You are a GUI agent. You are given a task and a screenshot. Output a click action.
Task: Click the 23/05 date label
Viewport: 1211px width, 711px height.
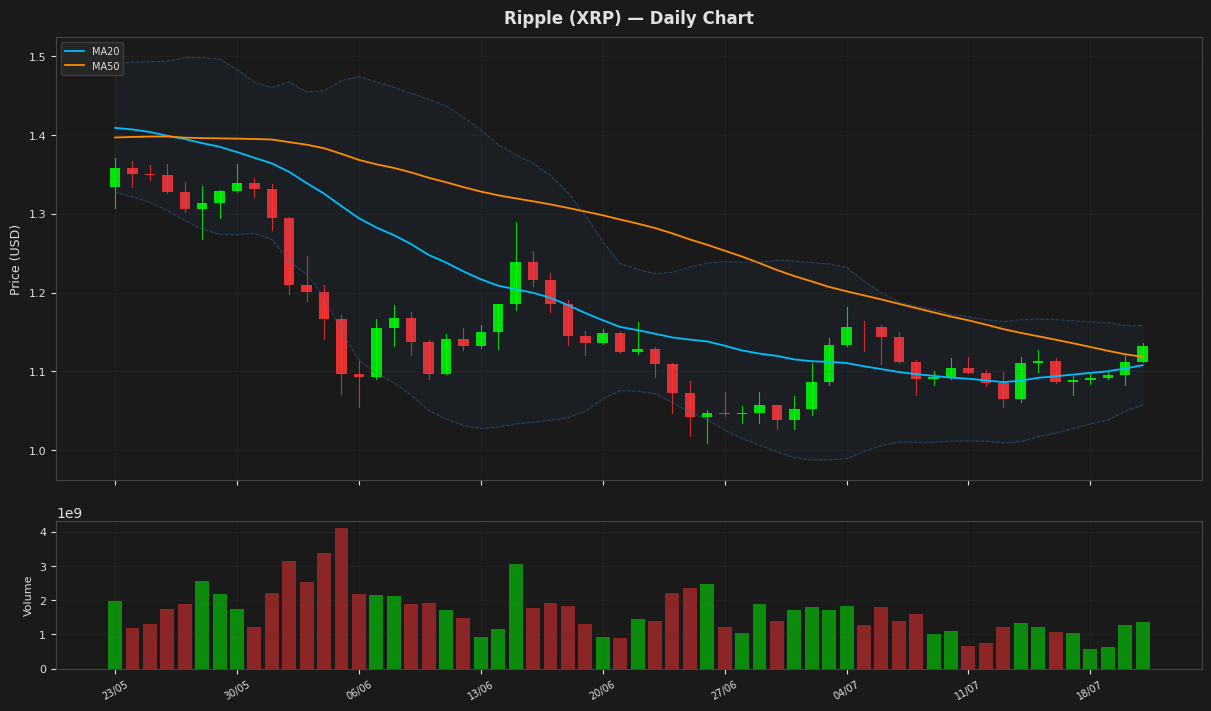[x=116, y=691]
